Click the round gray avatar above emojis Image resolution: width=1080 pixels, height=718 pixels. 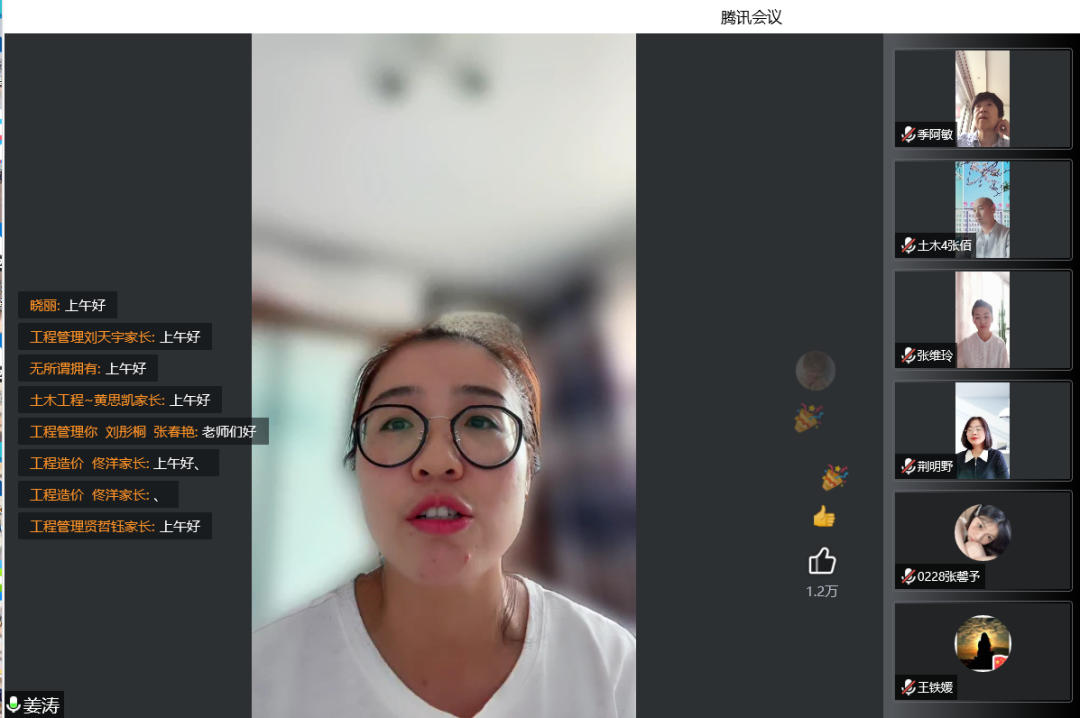[815, 371]
